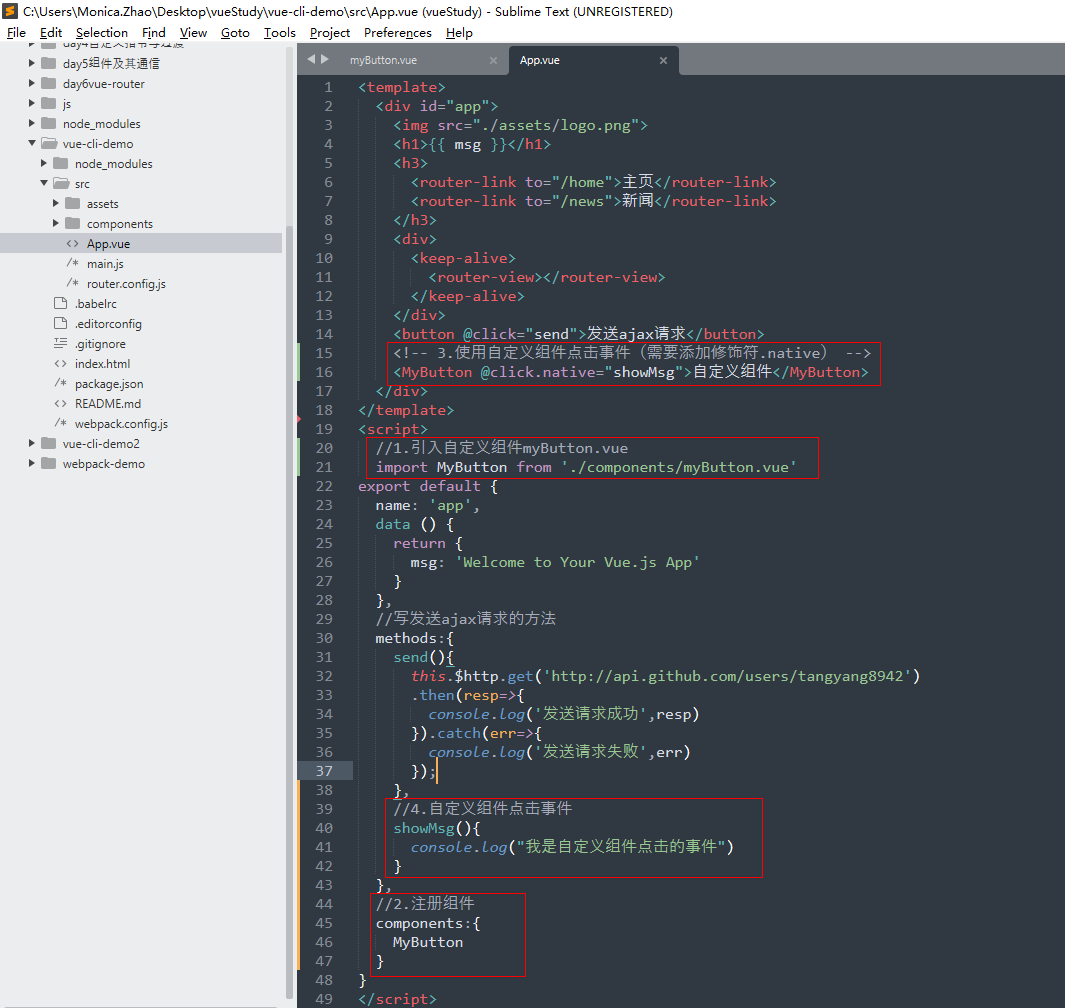Place cursor on 'export default {' line

pyautogui.click(x=428, y=486)
